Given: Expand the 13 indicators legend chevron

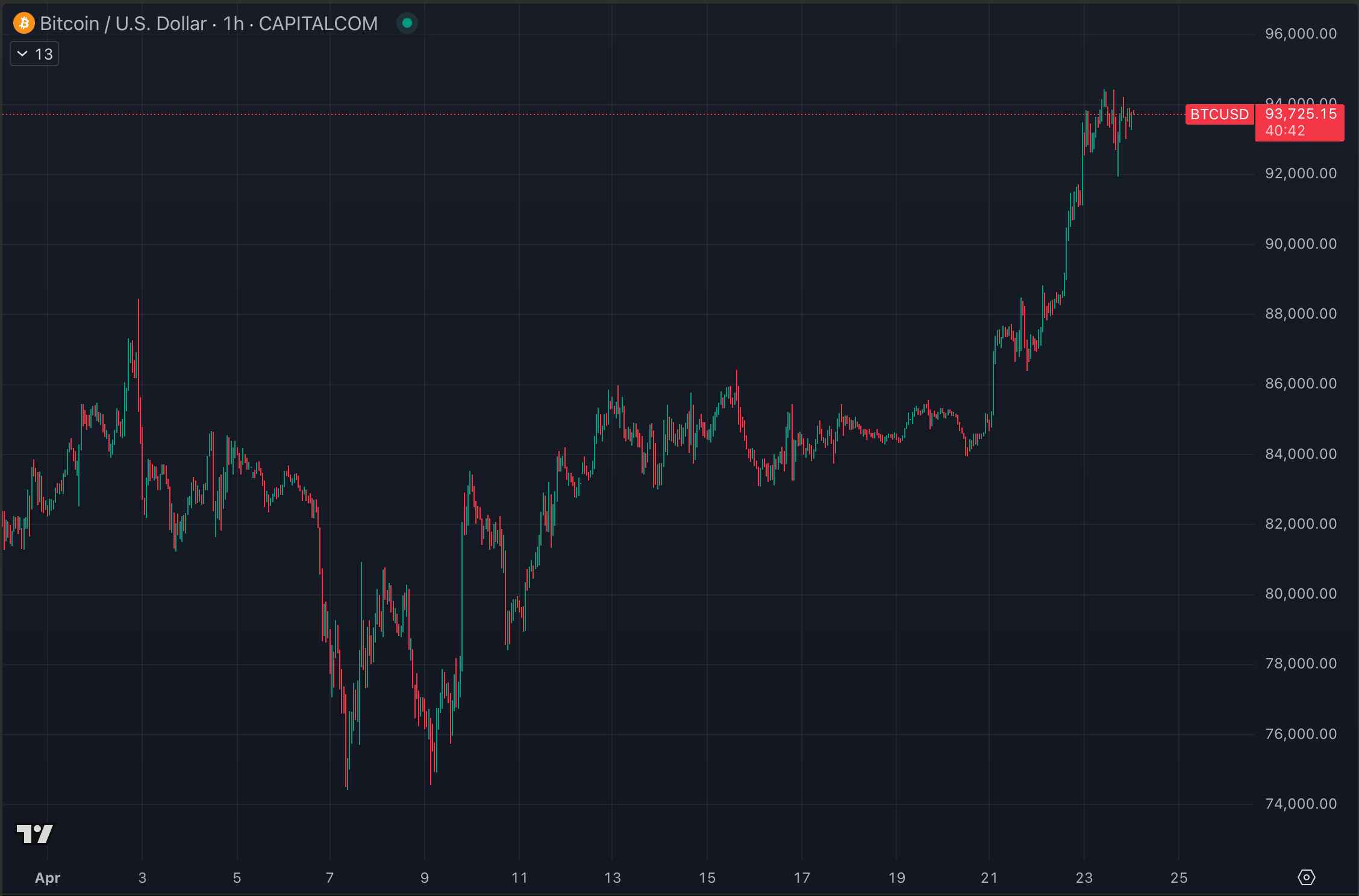Looking at the screenshot, I should pyautogui.click(x=22, y=54).
